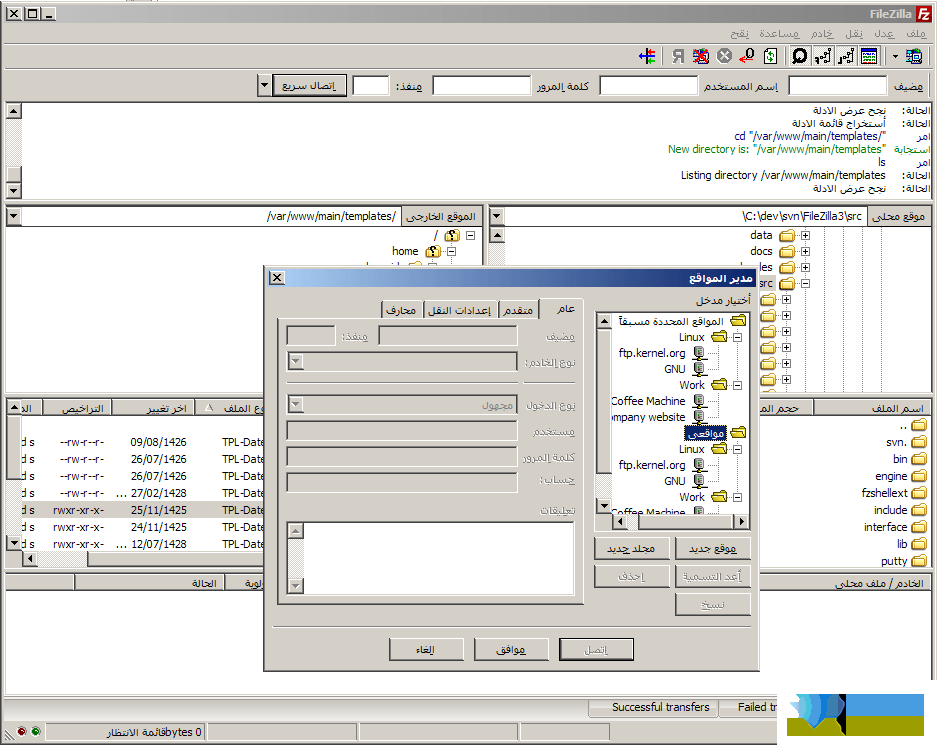Sort by the اسم الملف column header

tap(872, 408)
